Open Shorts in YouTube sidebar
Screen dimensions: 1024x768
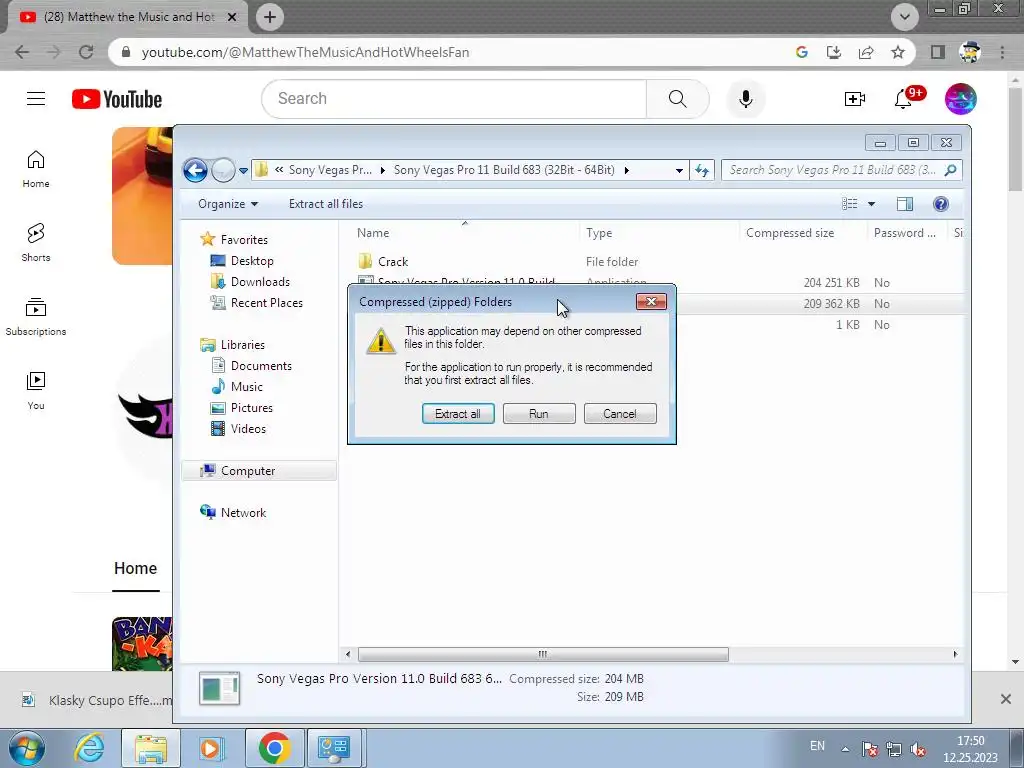click(36, 243)
